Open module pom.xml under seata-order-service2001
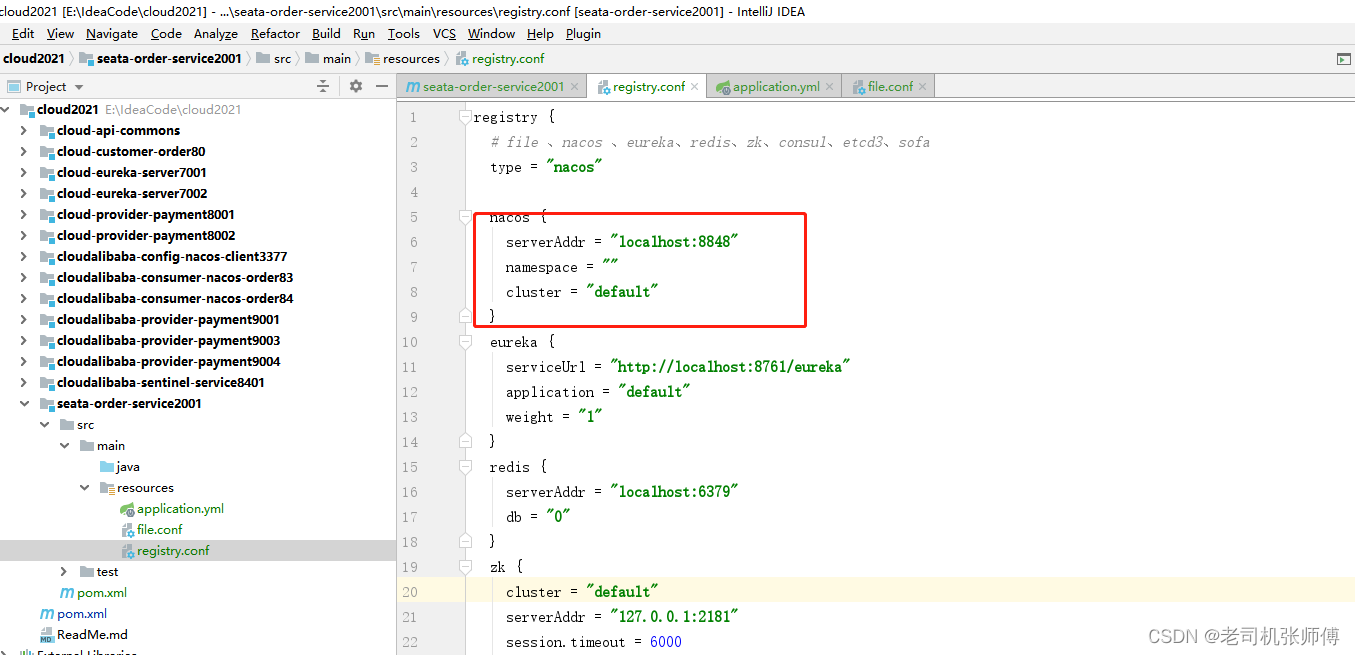The width and height of the screenshot is (1355, 655). pos(102,593)
